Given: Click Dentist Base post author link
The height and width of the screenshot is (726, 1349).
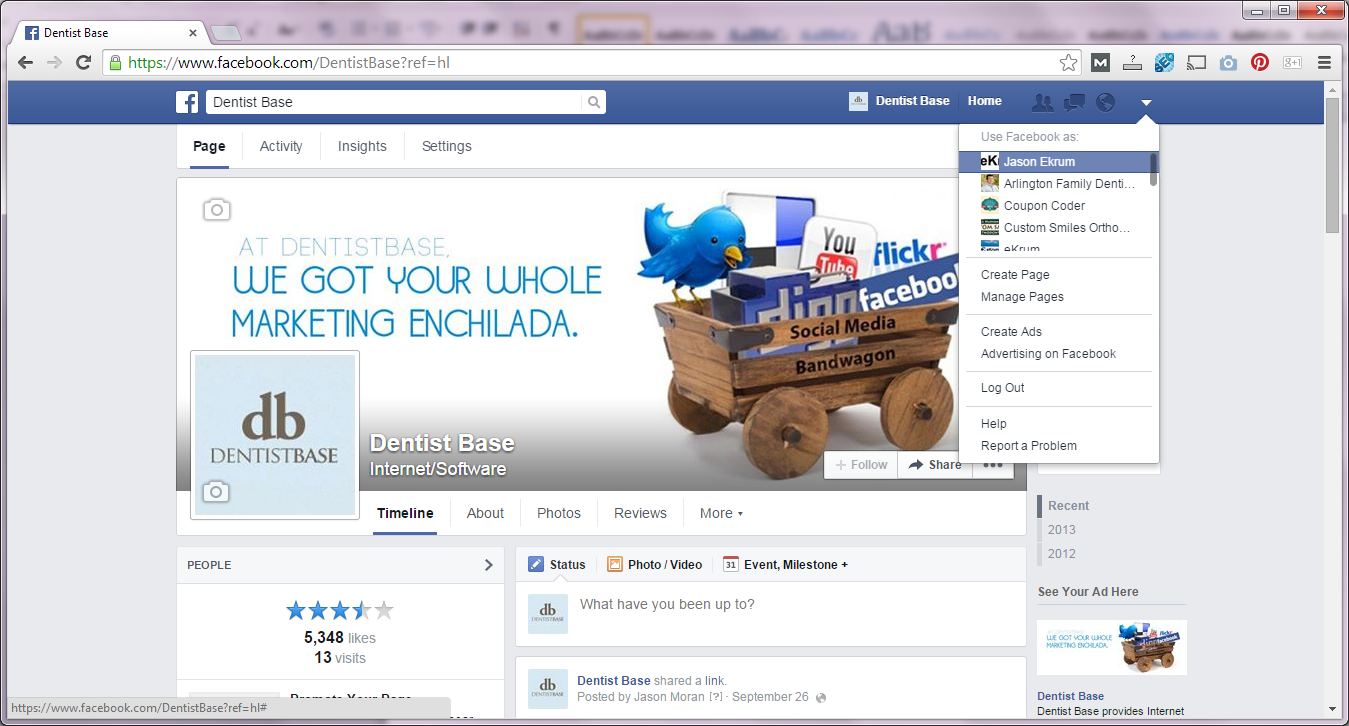Looking at the screenshot, I should coord(613,681).
